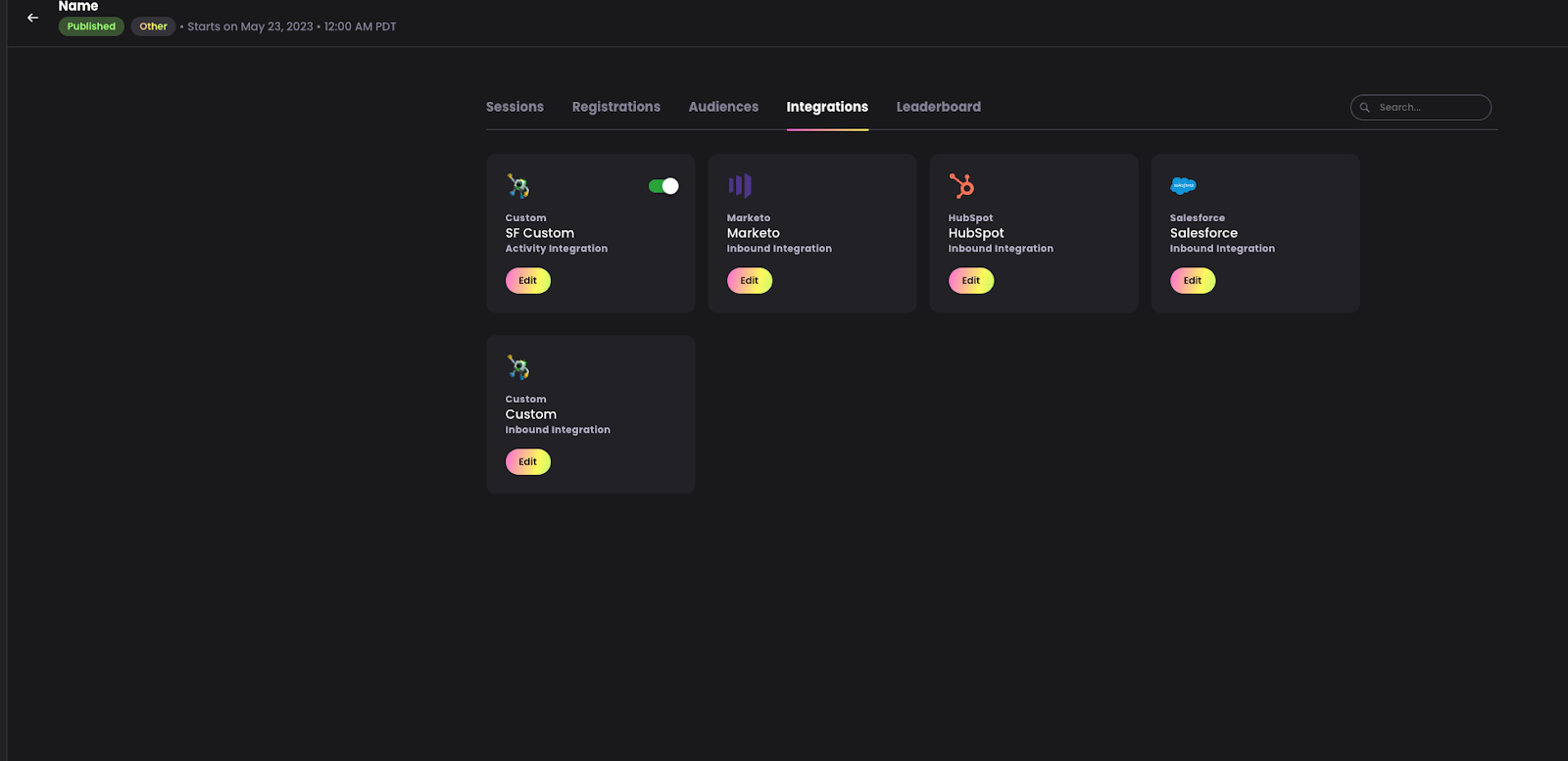Click 'Inbound Integration' under Salesforce
This screenshot has width=1568, height=761.
click(1222, 249)
